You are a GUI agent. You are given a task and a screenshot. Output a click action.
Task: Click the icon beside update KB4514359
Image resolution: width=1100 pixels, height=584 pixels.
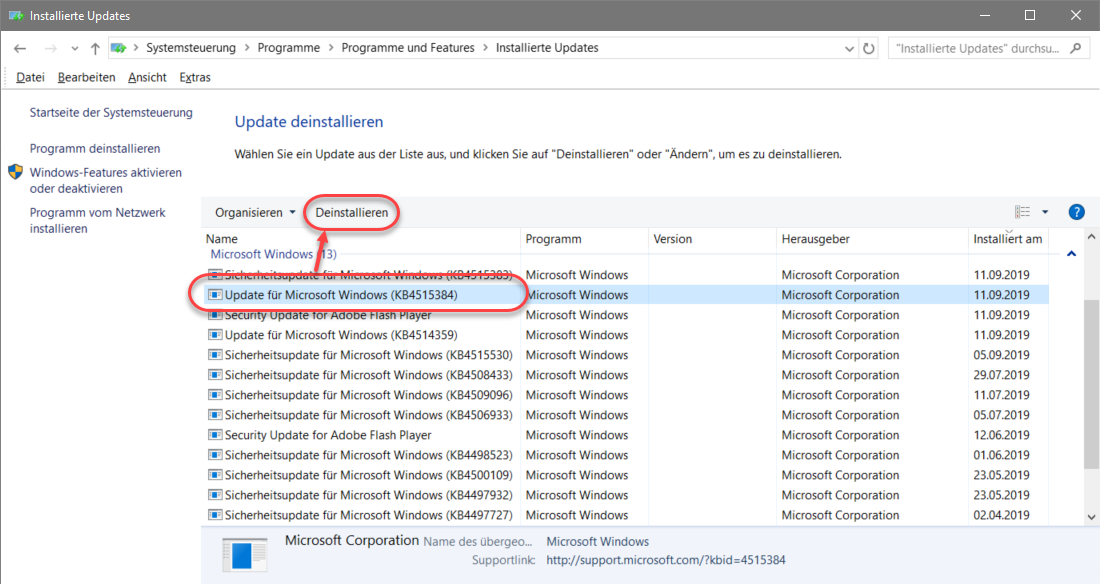[x=214, y=335]
